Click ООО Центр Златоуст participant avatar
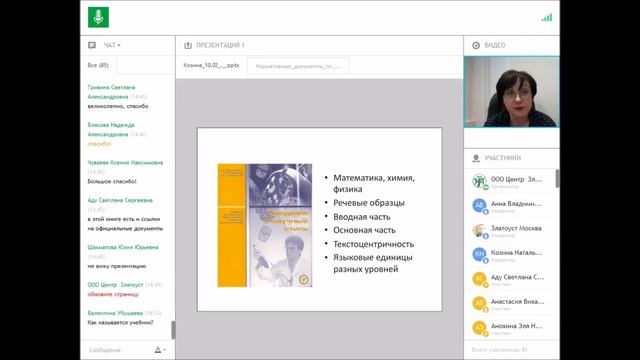 (480, 181)
